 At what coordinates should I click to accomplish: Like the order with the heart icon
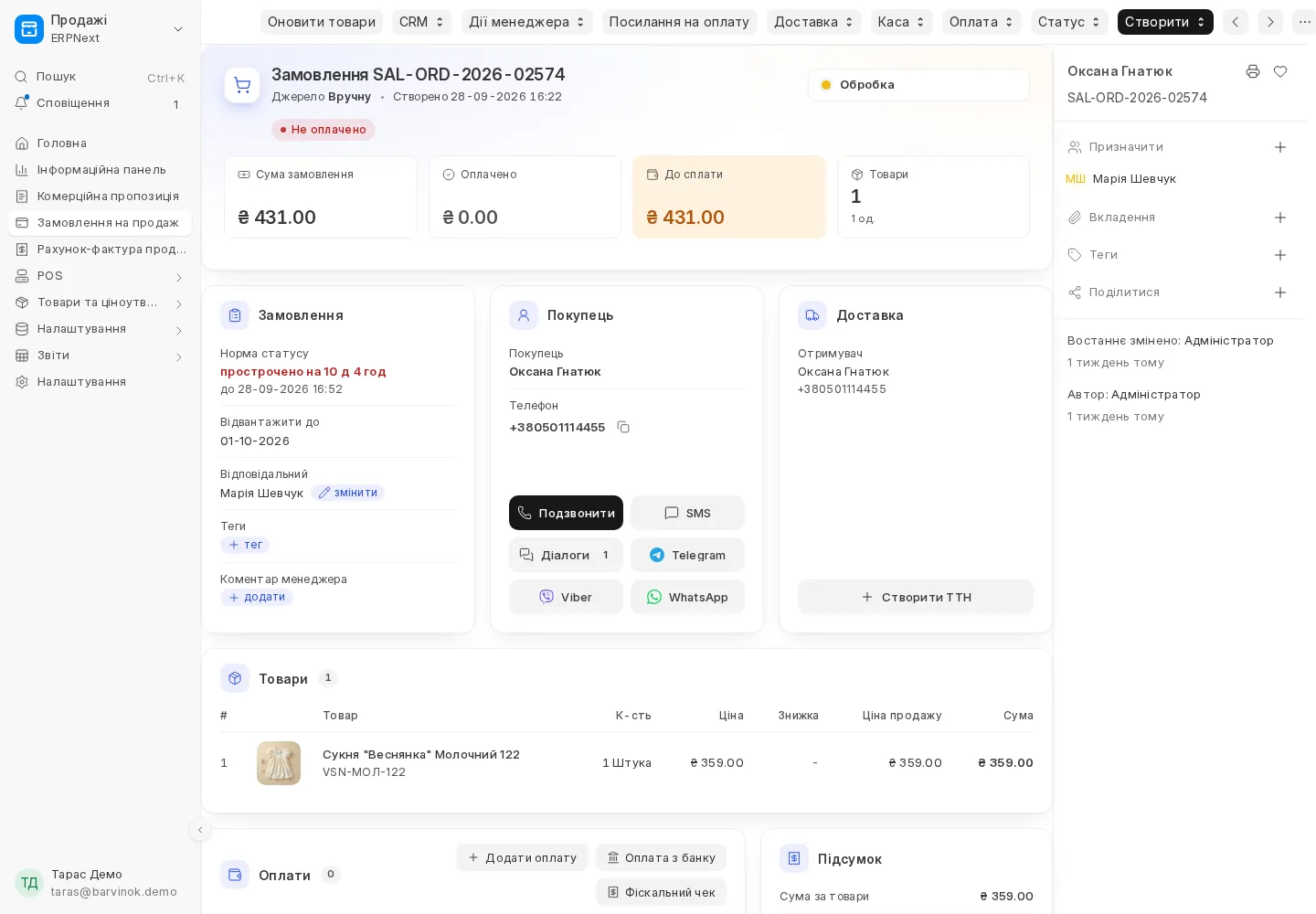pos(1280,71)
